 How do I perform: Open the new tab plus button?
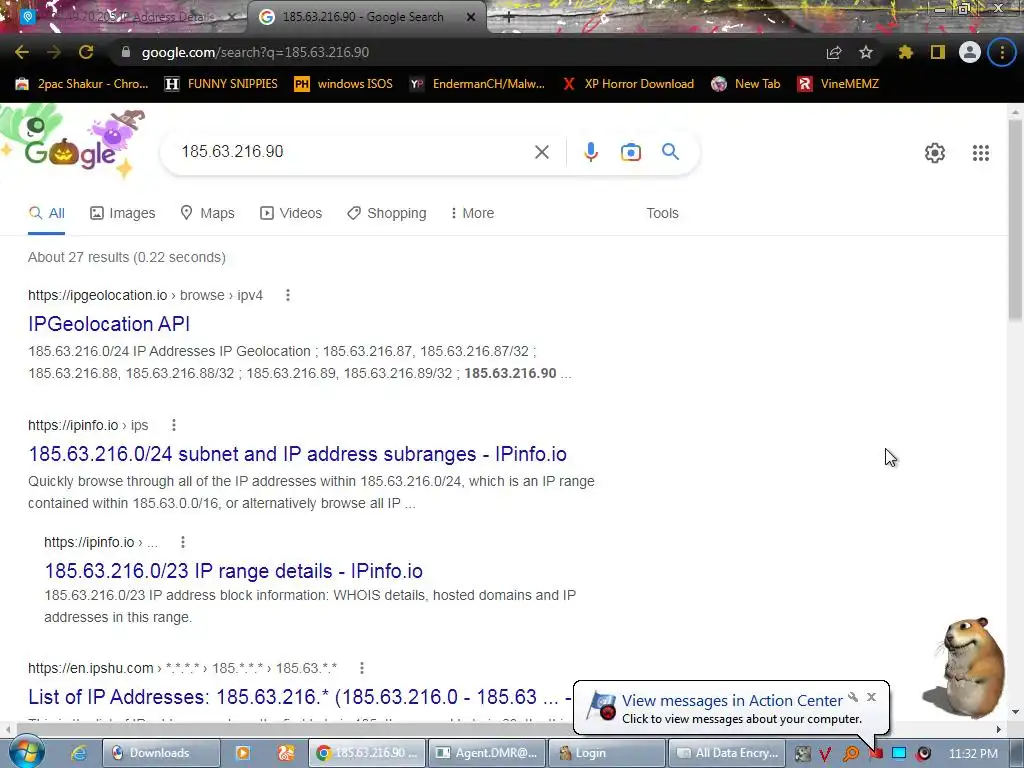point(509,18)
